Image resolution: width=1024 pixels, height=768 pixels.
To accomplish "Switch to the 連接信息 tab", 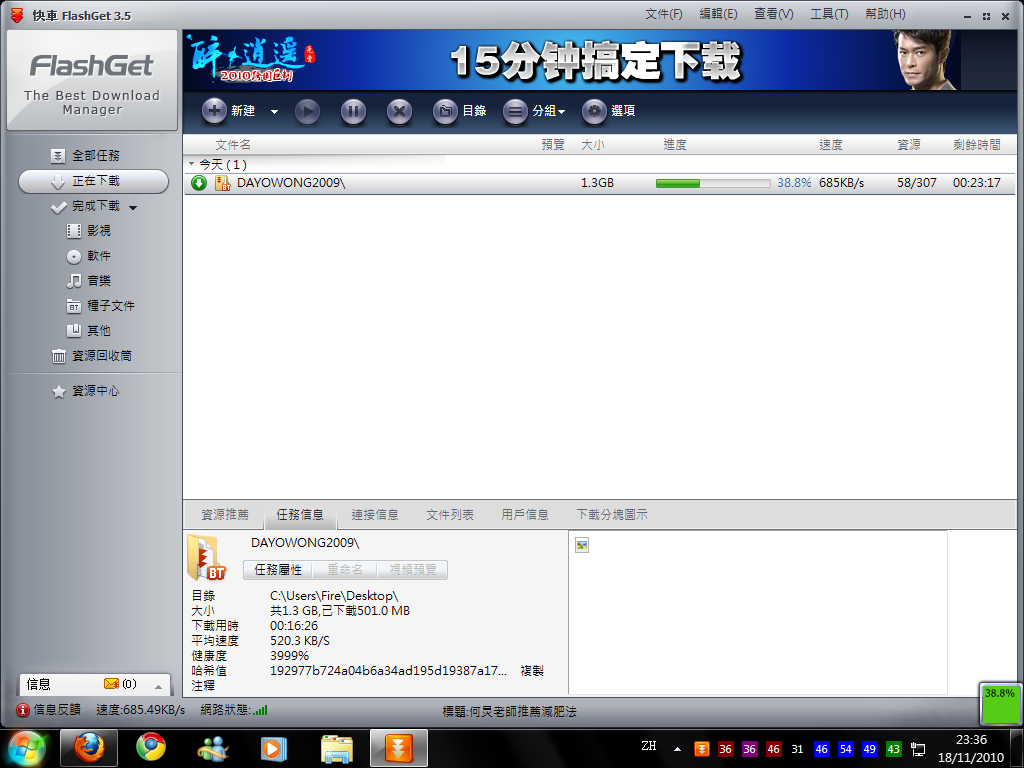I will [x=375, y=515].
